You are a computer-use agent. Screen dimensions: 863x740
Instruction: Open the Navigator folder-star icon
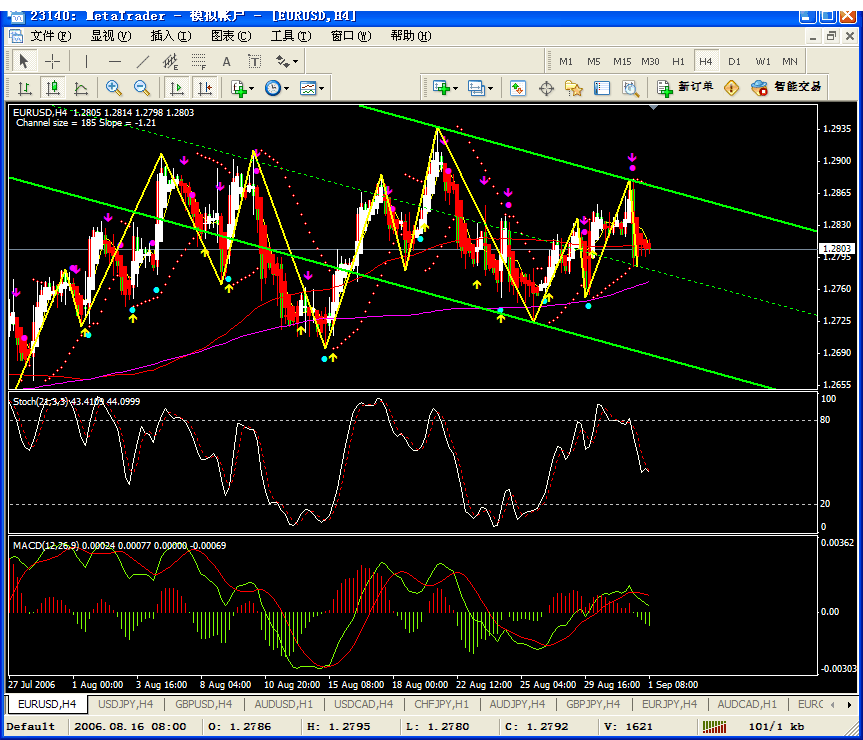click(x=574, y=88)
